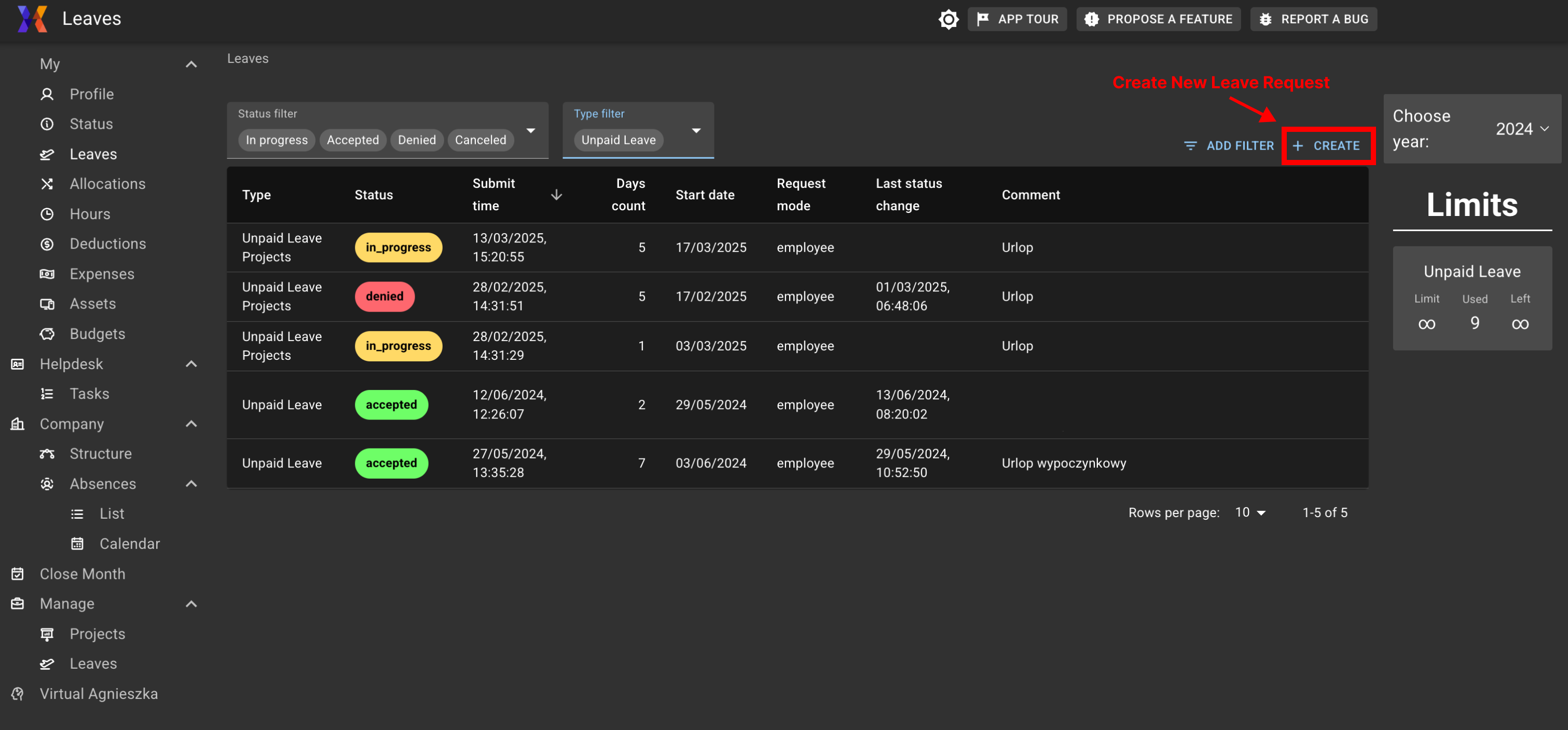Screen dimensions: 1568x730
Task: Click the Allocations shuffle icon
Action: click(47, 183)
